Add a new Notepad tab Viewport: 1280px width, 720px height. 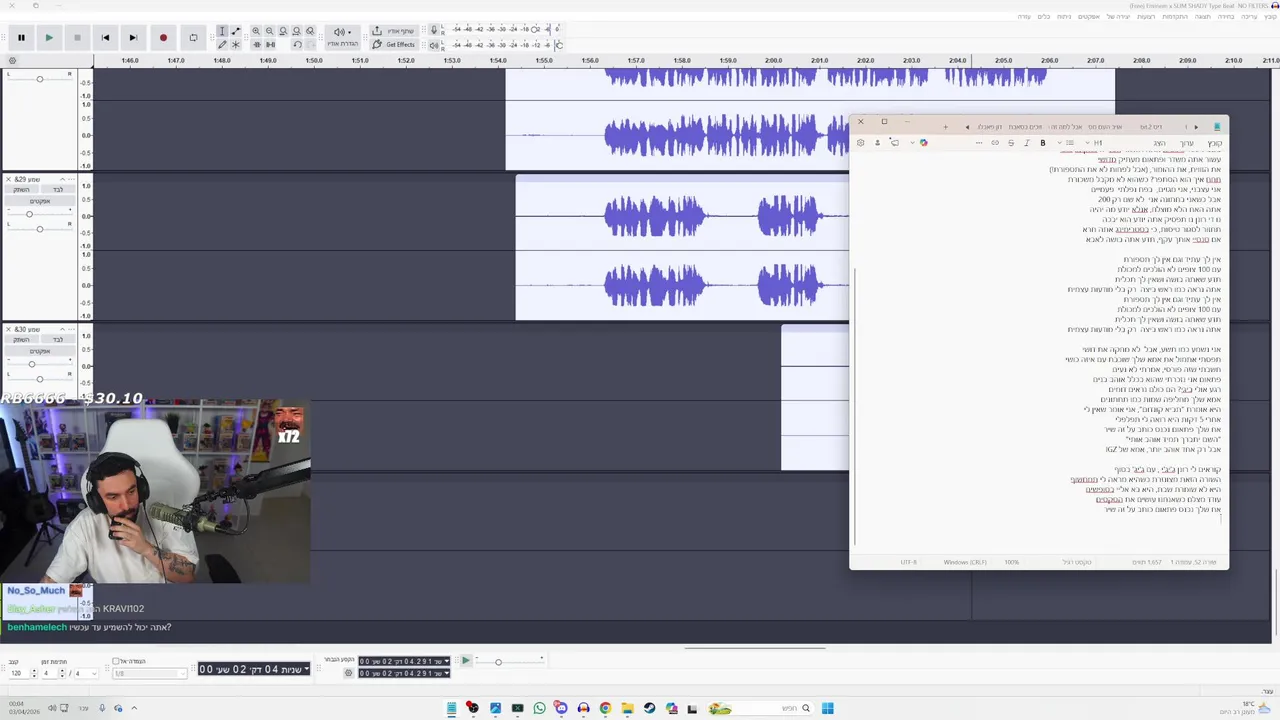click(946, 127)
